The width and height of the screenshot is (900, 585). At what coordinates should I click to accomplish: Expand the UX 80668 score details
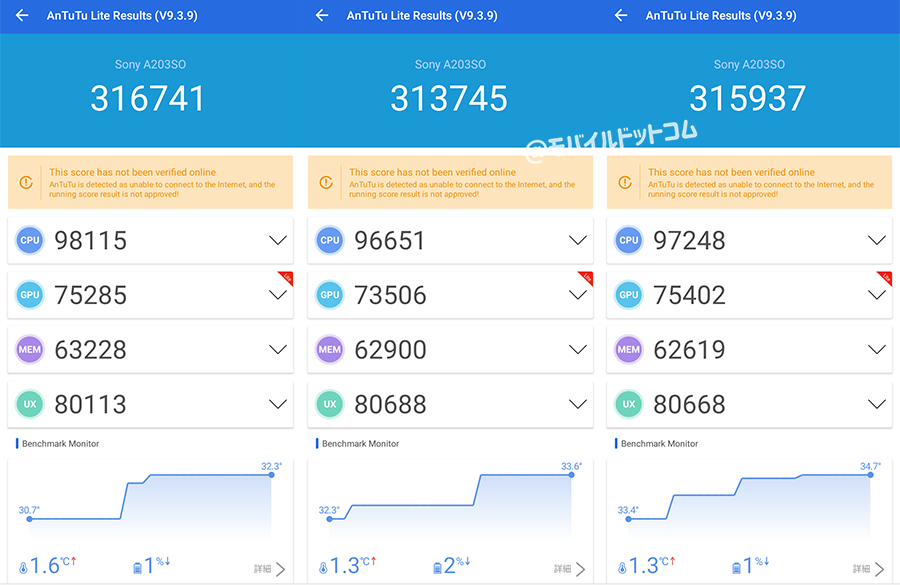click(x=877, y=404)
